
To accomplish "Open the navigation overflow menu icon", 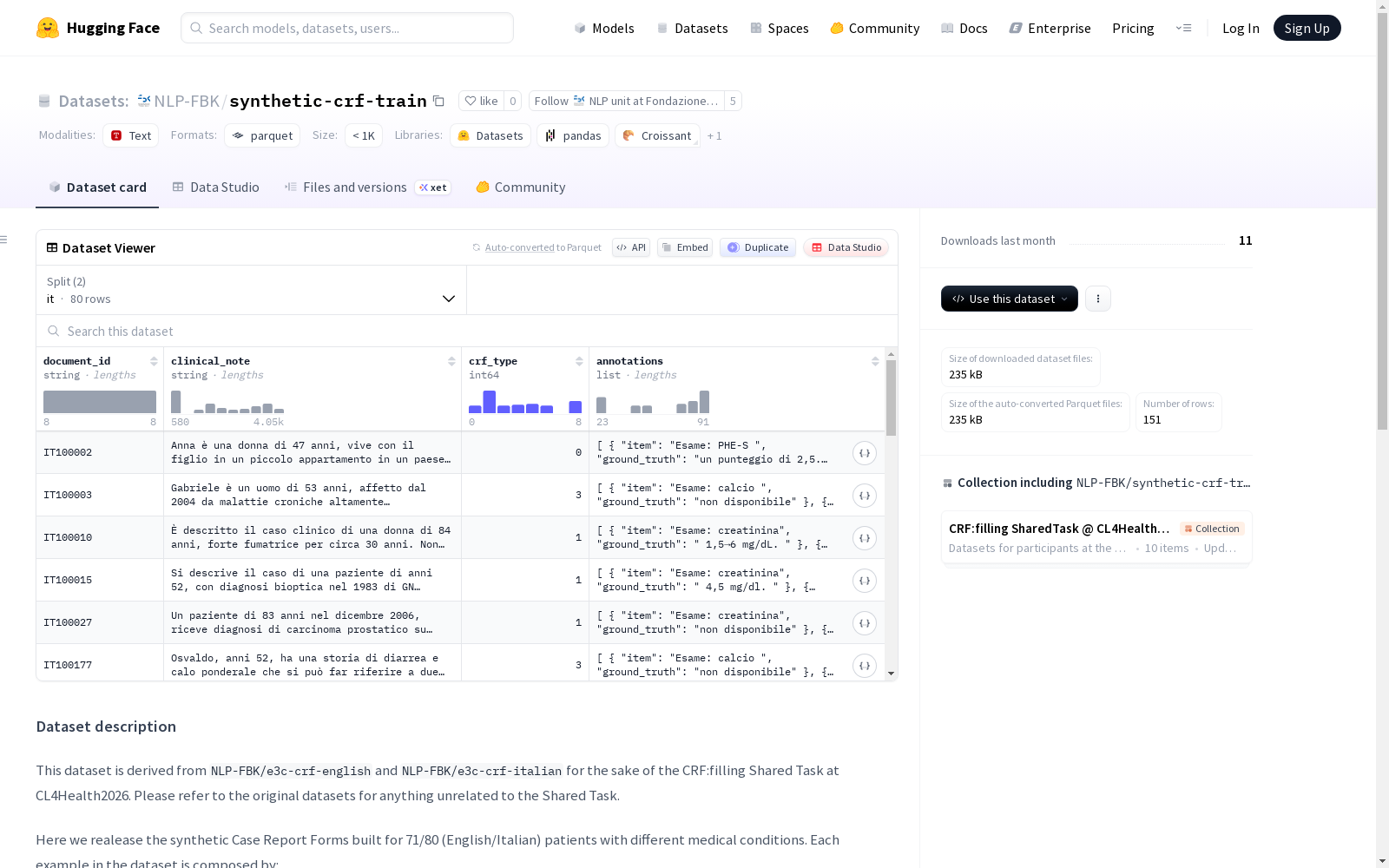I will [1183, 28].
